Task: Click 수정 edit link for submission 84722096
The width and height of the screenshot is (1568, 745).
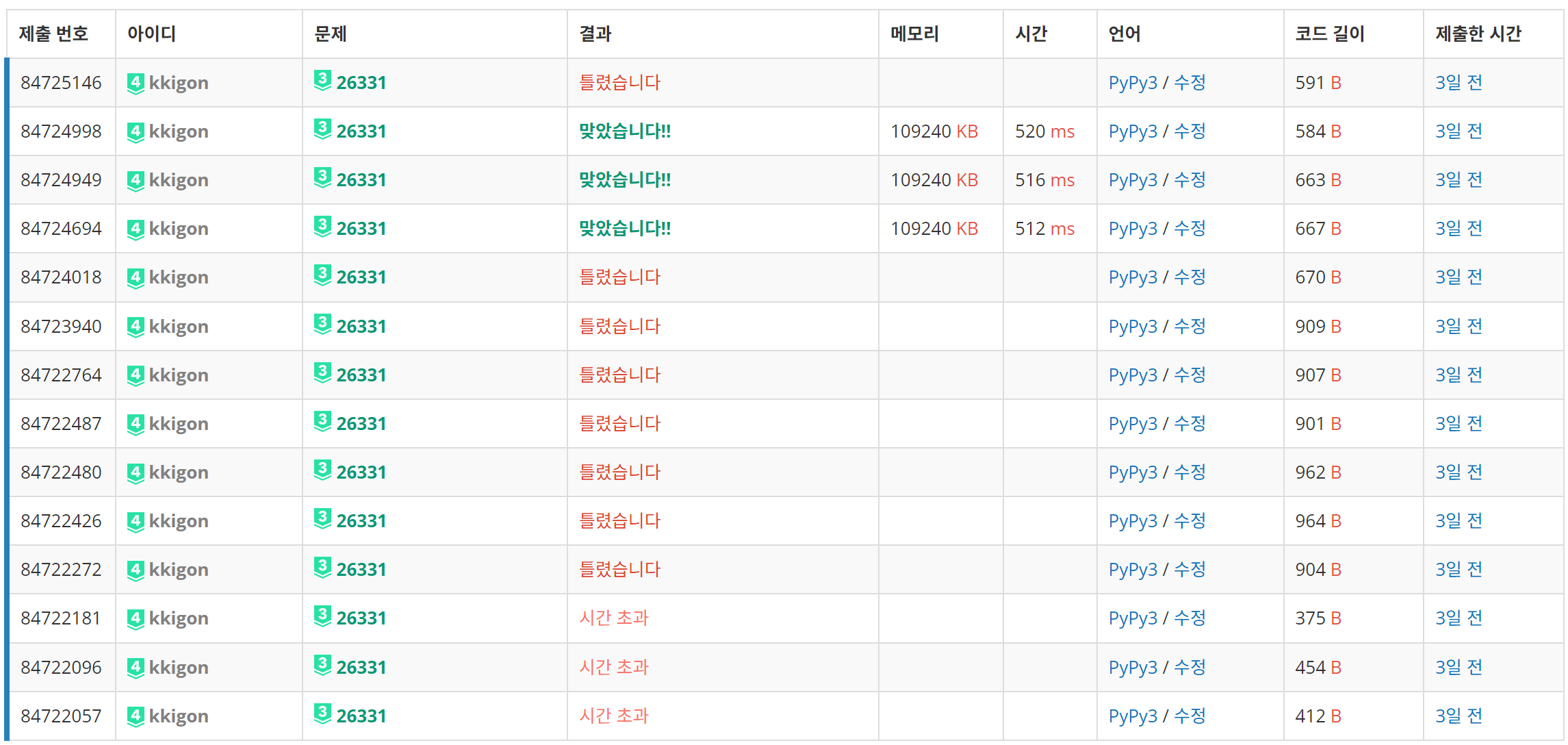Action: (1190, 668)
